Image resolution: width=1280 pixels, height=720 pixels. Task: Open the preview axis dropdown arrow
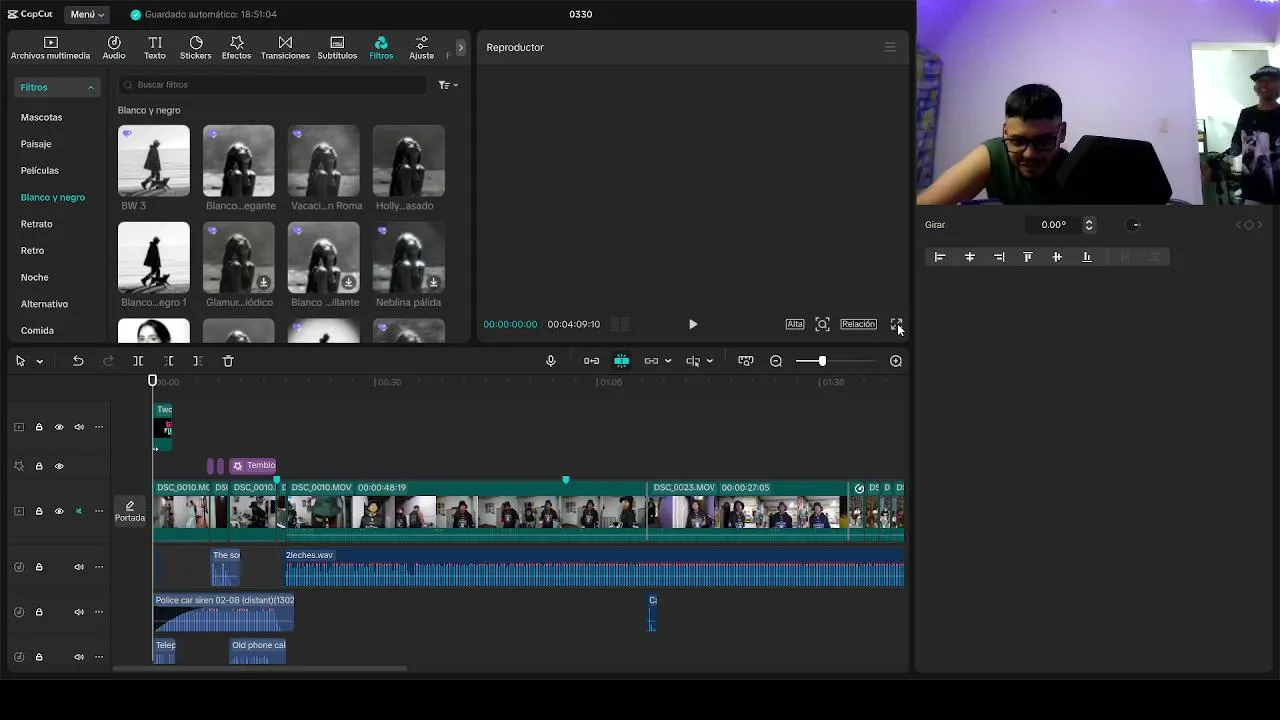point(710,361)
